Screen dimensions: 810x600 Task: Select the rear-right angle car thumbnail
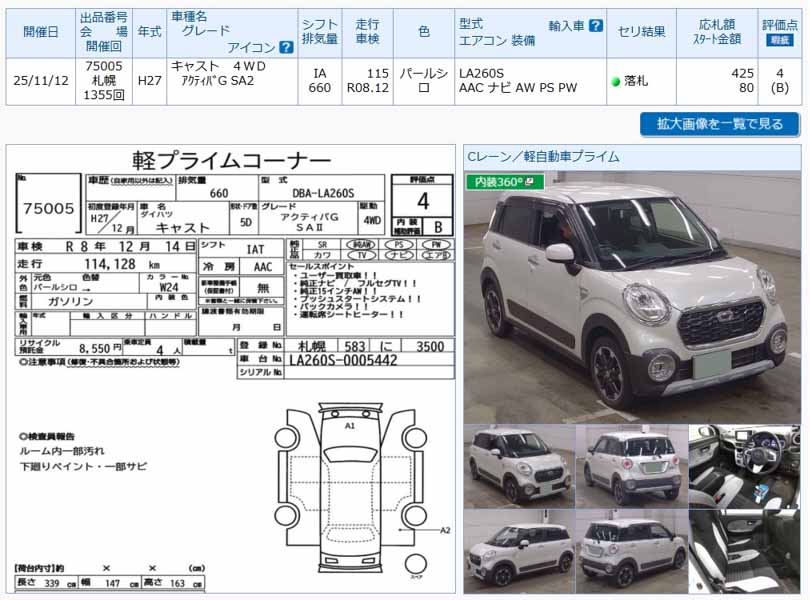[x=632, y=552]
